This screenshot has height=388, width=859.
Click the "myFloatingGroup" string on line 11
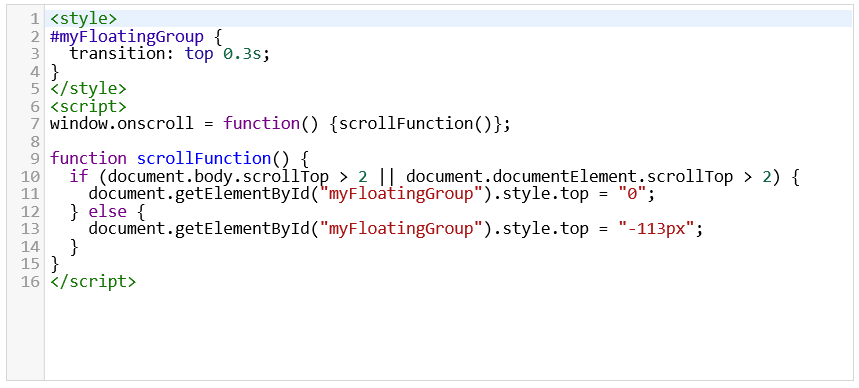click(x=400, y=194)
